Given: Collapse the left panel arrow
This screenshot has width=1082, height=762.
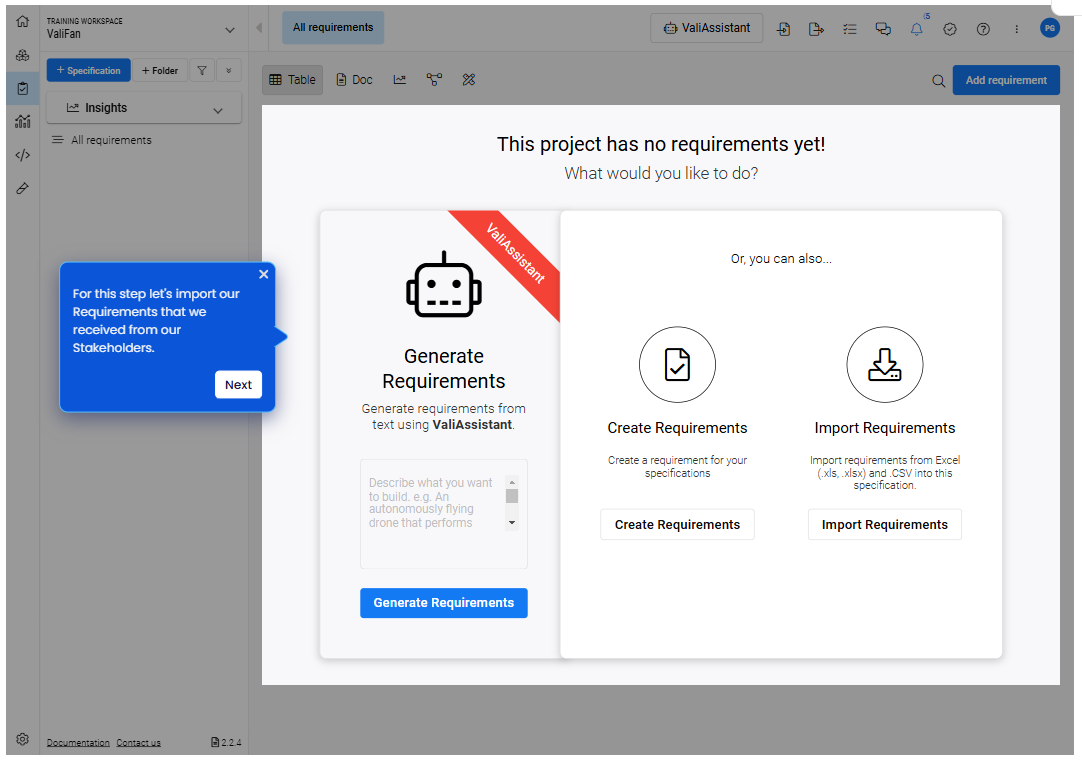Looking at the screenshot, I should 259,28.
